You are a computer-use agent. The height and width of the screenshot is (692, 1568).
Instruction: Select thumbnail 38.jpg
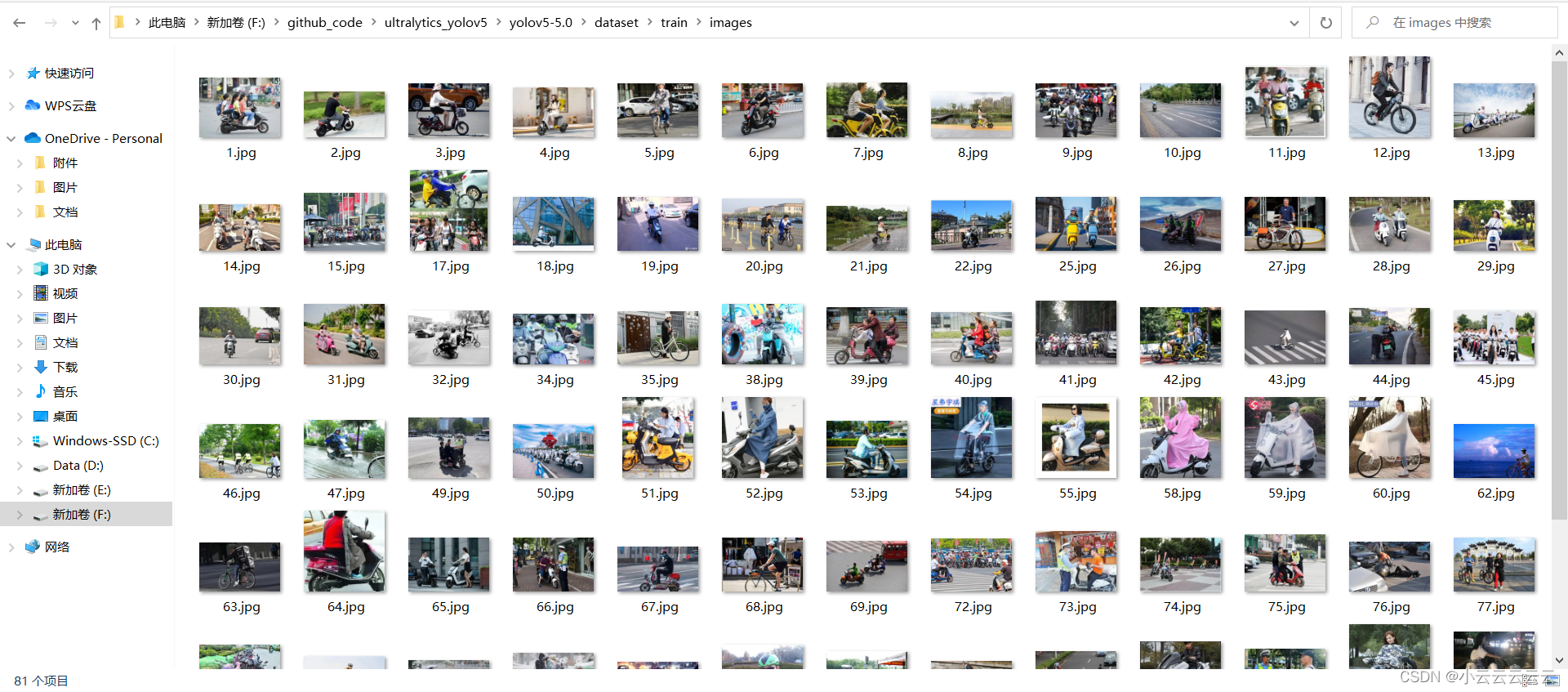(763, 334)
